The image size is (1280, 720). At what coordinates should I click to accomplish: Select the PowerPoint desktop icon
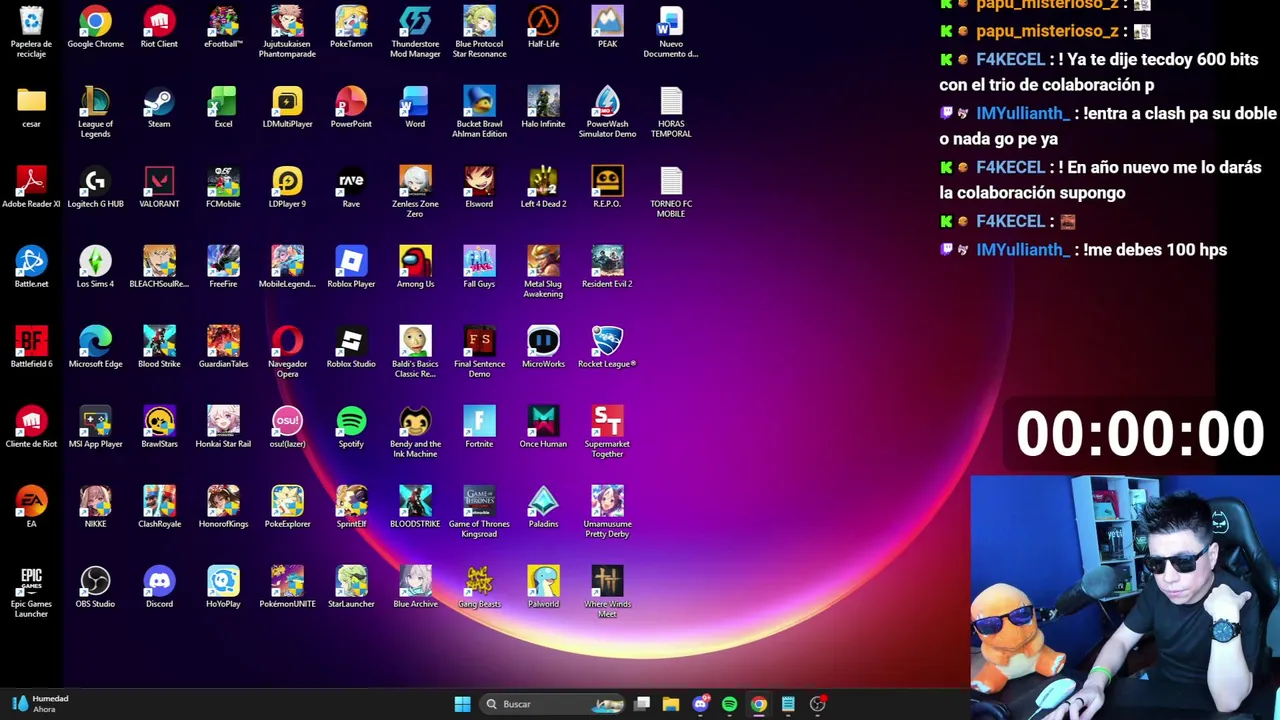(x=351, y=108)
